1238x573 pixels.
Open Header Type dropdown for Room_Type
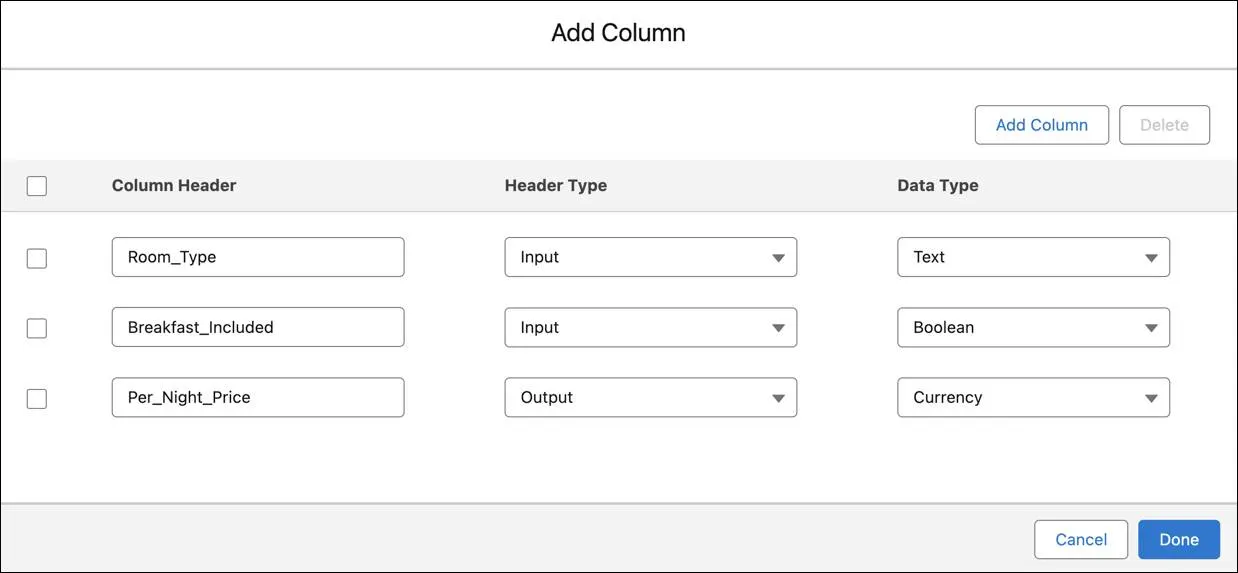(x=651, y=257)
